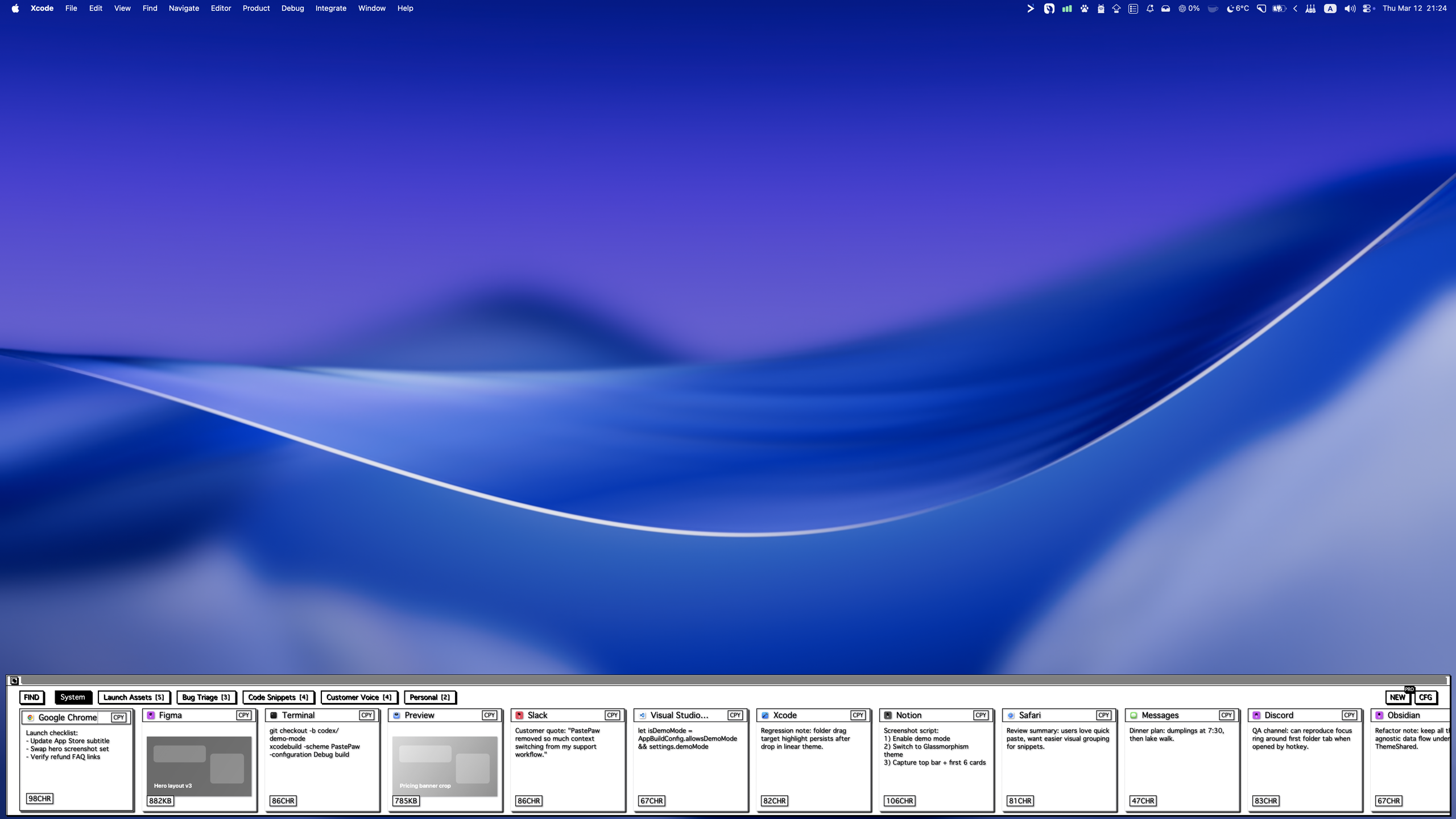Copy the Slack customer quote via its CPY button
Viewport: 1456px width, 819px height.
[613, 715]
